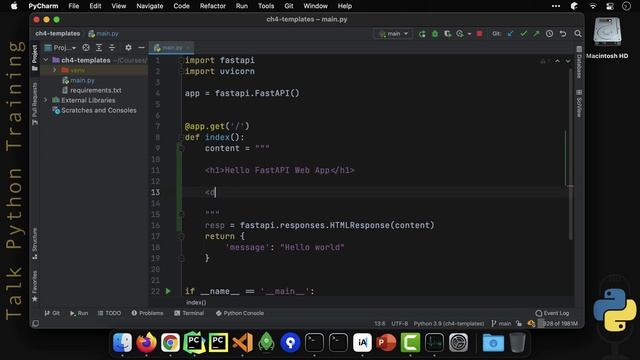This screenshot has width=640, height=360.
Task: Fold the content string at line 9
Action: 181,149
